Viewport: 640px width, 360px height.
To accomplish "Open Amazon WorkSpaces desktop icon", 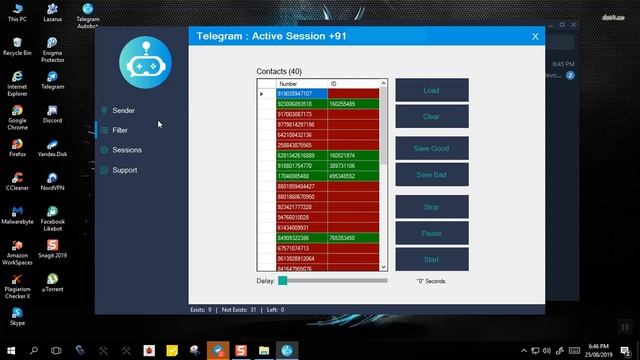I will point(17,252).
